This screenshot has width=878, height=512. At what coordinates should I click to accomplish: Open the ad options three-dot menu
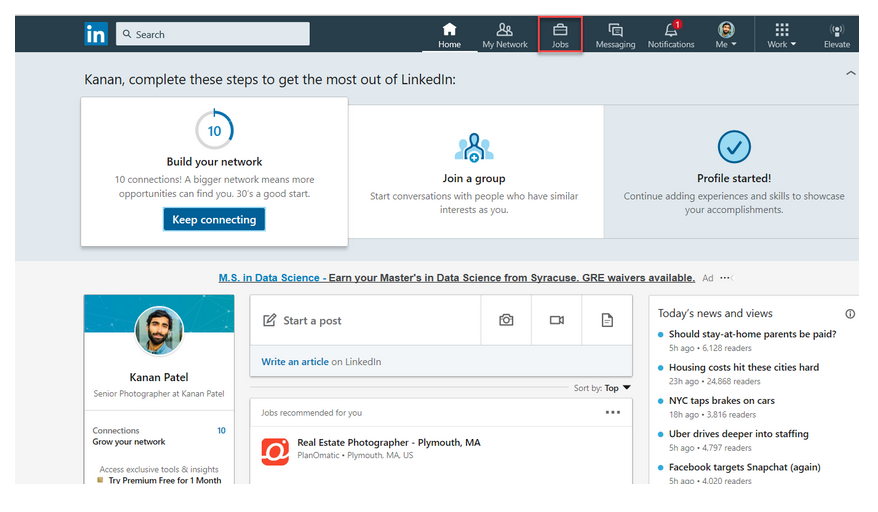pyautogui.click(x=725, y=278)
